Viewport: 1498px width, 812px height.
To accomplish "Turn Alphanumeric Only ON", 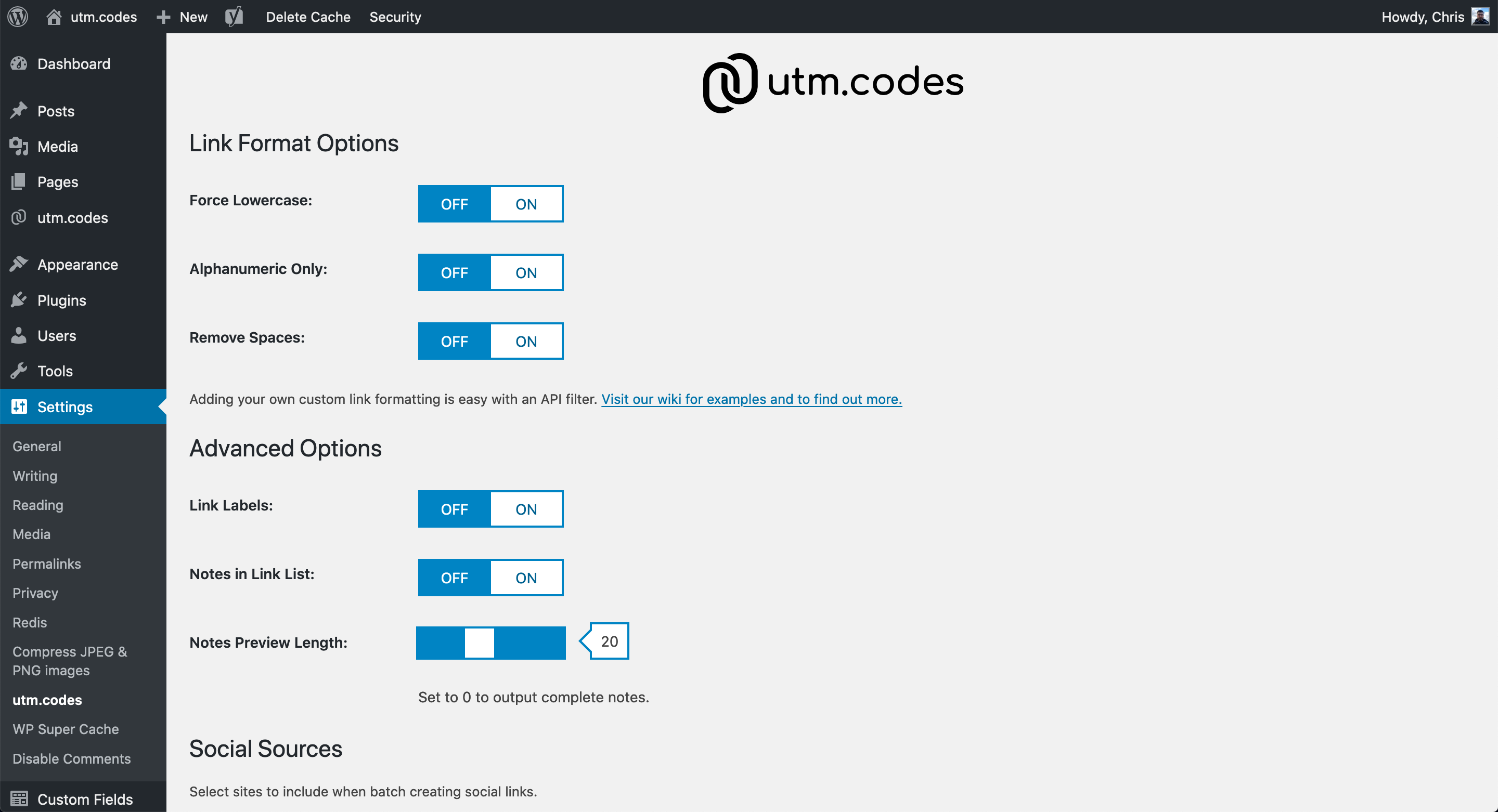I will pos(526,272).
